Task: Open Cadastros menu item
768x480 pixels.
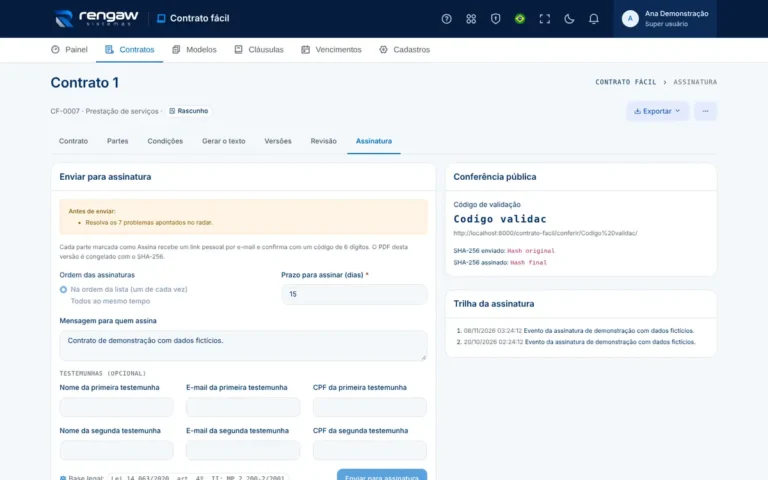Action: [x=404, y=49]
